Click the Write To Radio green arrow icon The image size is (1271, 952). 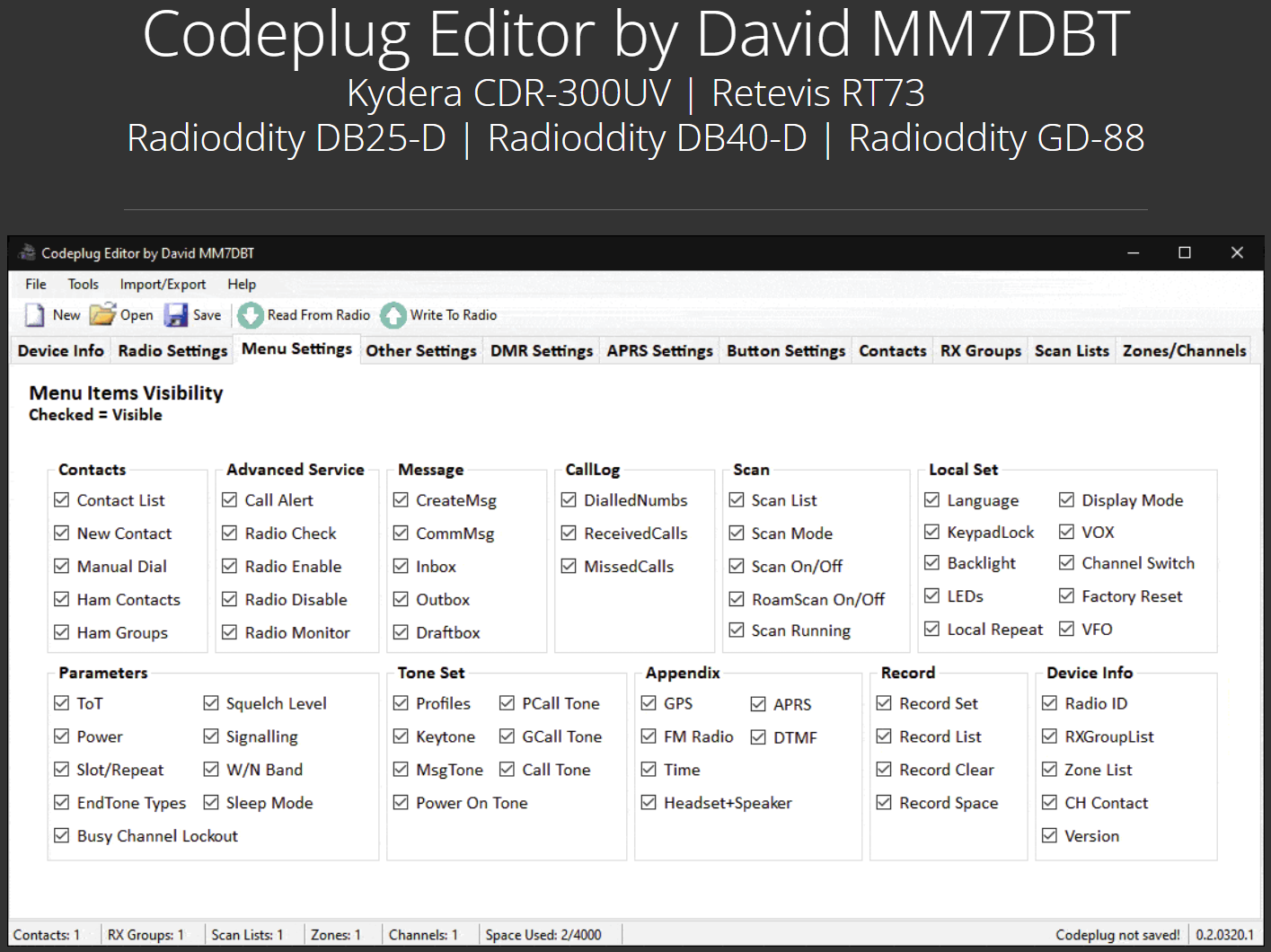click(x=393, y=314)
